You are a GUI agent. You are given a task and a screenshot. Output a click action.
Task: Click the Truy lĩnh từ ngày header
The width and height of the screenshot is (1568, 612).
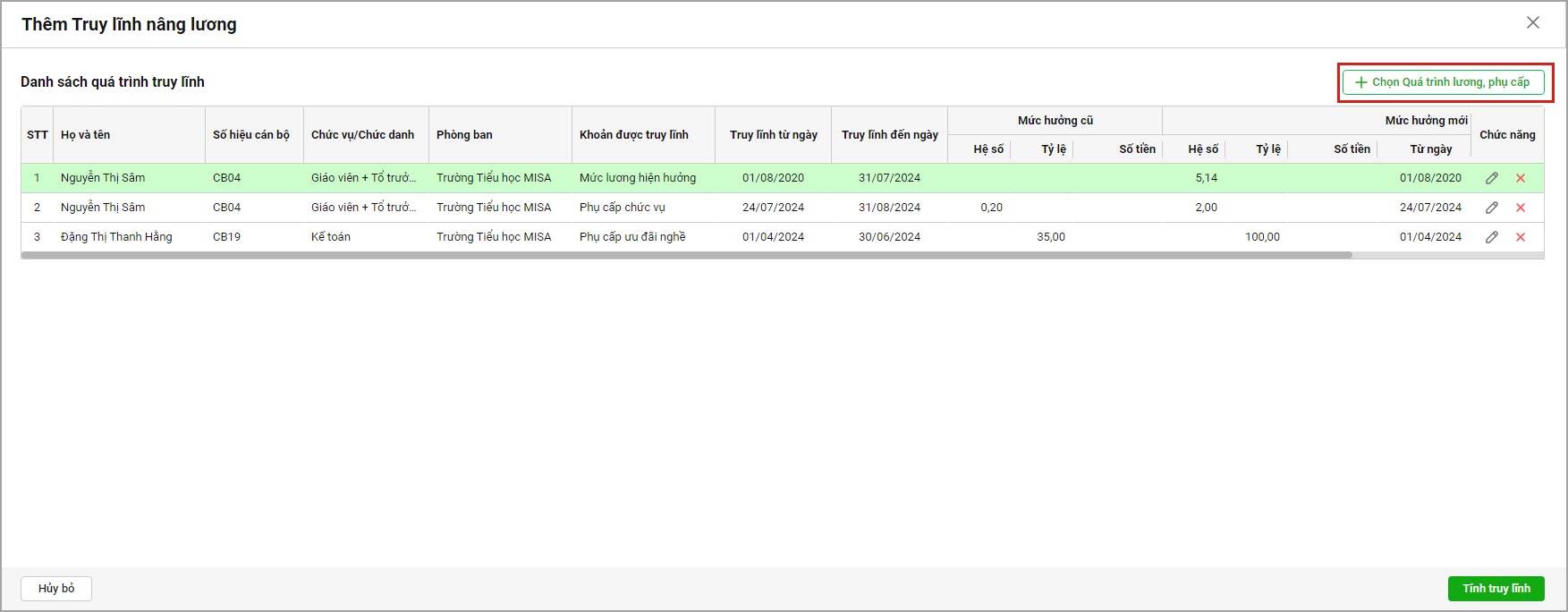[x=773, y=135]
